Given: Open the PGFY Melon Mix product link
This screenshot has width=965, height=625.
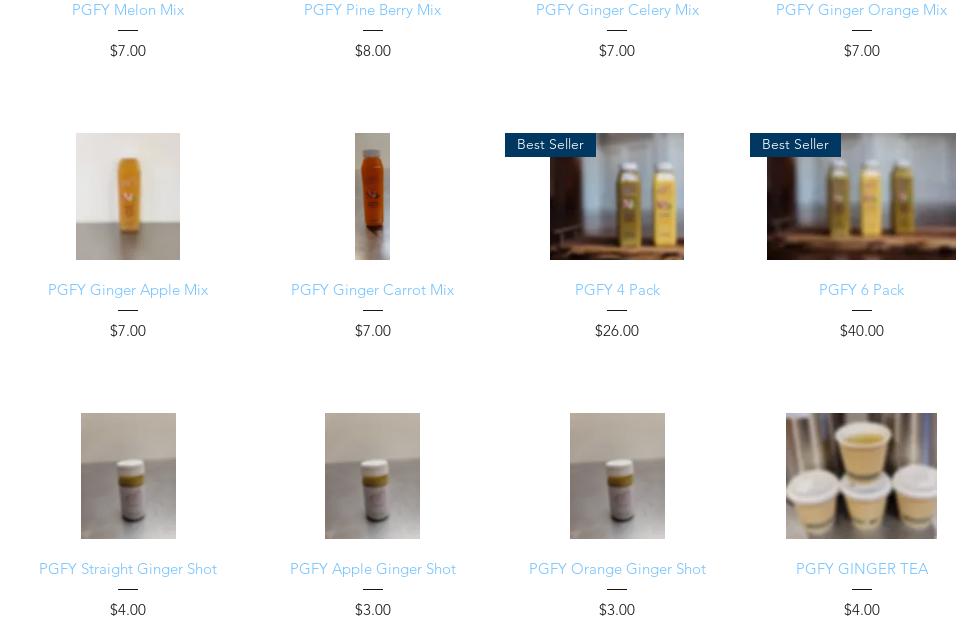Looking at the screenshot, I should (x=128, y=10).
